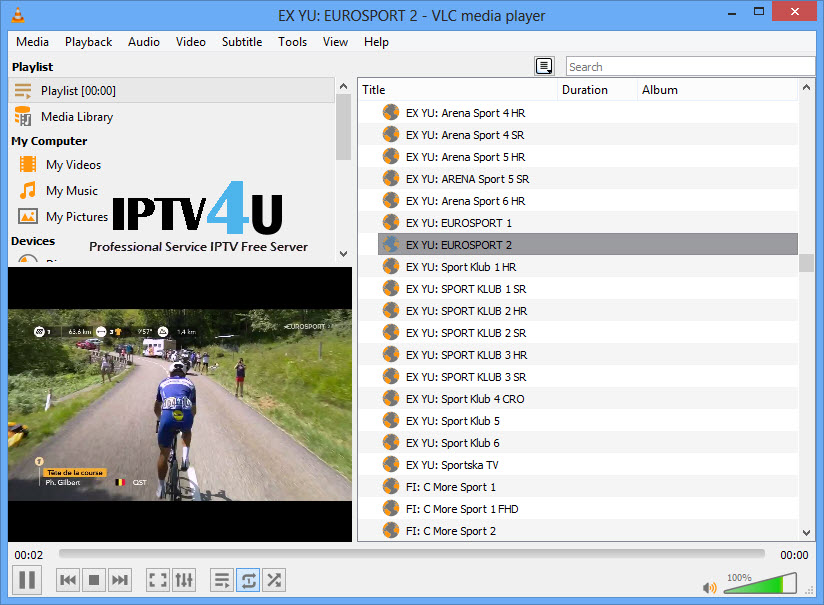Screen dimensions: 824x605
Task: Open the Playback menu dropdown
Action: (88, 42)
